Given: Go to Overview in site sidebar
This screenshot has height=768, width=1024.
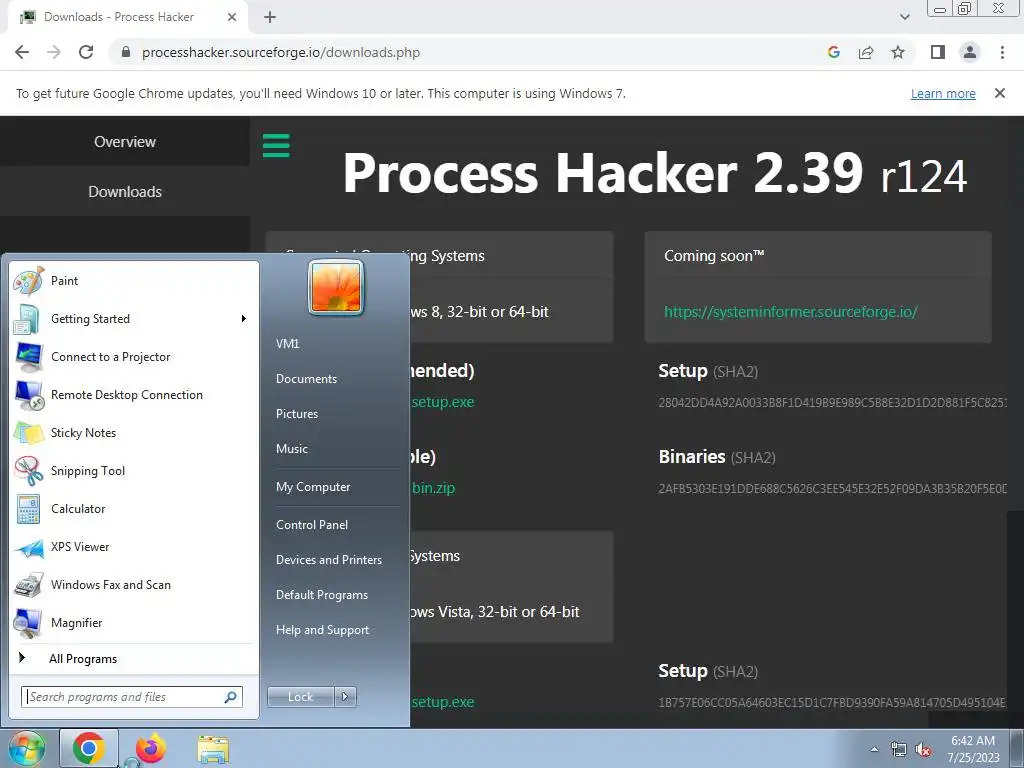Looking at the screenshot, I should [125, 142].
